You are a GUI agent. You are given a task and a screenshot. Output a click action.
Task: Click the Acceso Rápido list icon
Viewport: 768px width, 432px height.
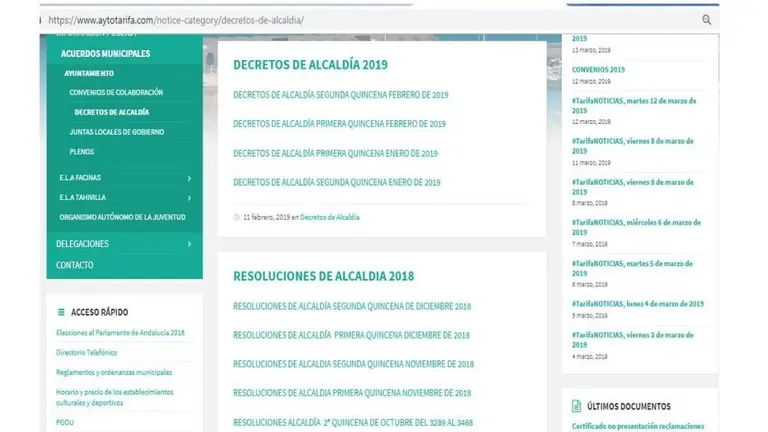tap(61, 312)
